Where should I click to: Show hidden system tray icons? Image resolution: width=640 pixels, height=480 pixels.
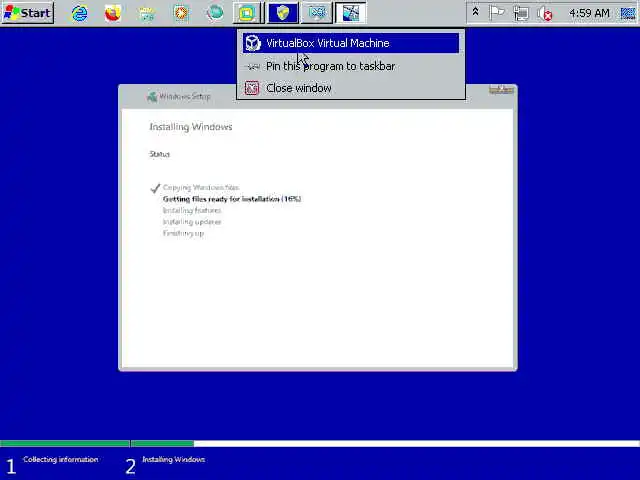pyautogui.click(x=476, y=12)
